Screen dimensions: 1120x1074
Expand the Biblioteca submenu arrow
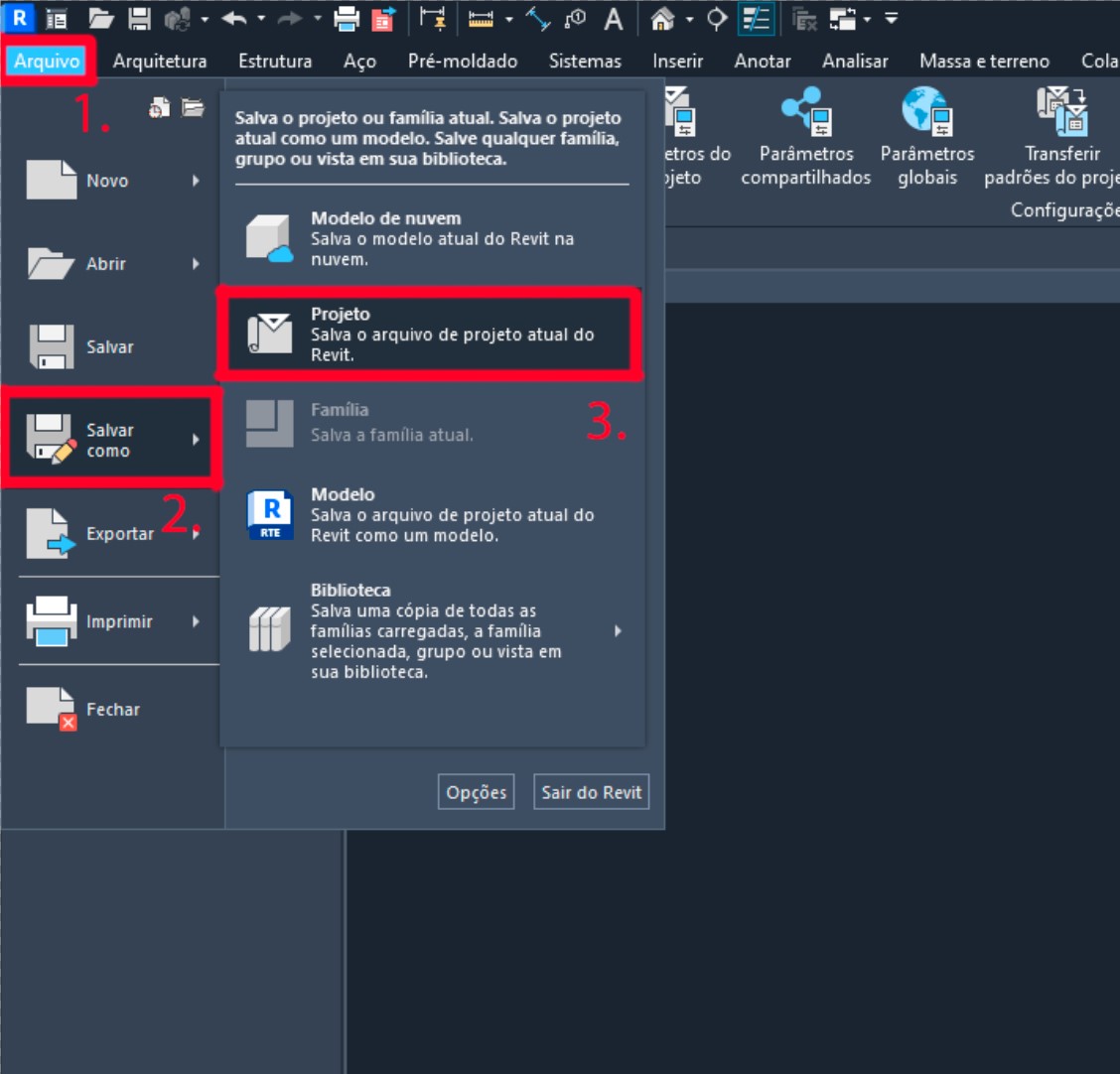[x=618, y=630]
